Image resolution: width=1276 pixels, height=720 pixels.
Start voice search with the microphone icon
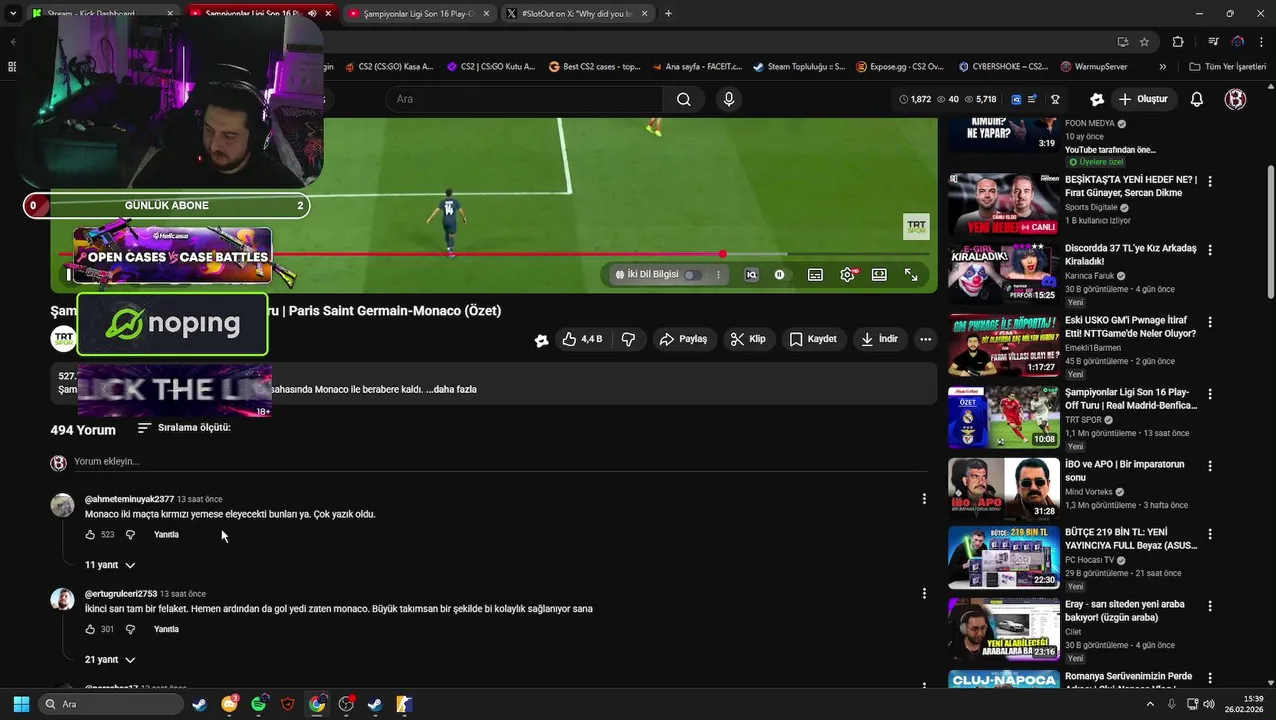click(x=728, y=99)
